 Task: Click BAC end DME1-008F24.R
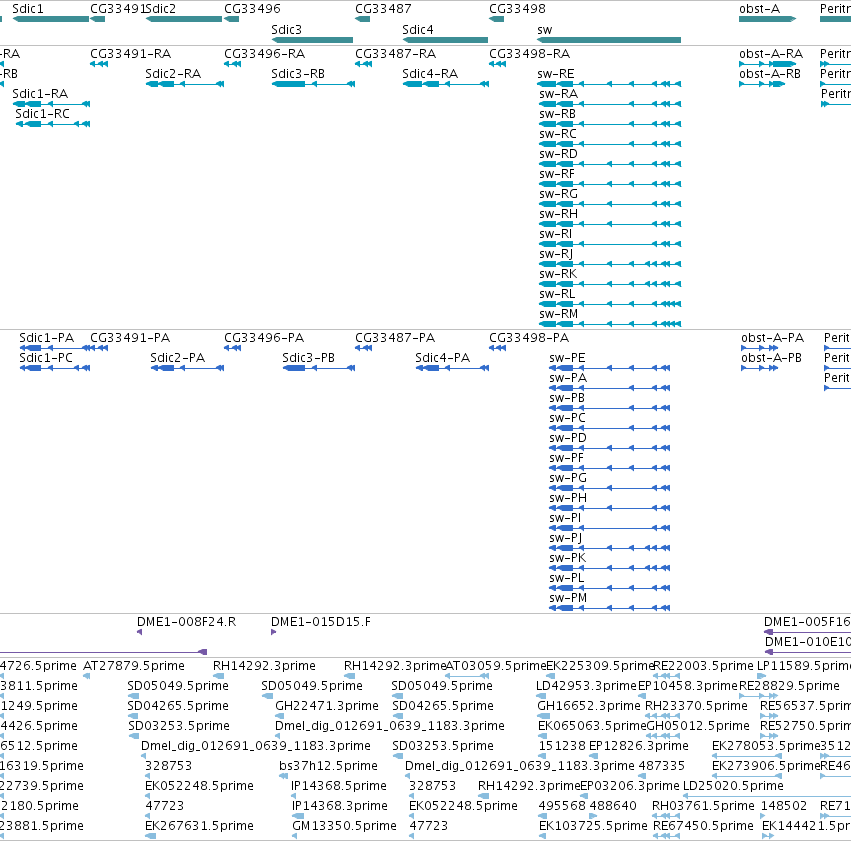139,632
